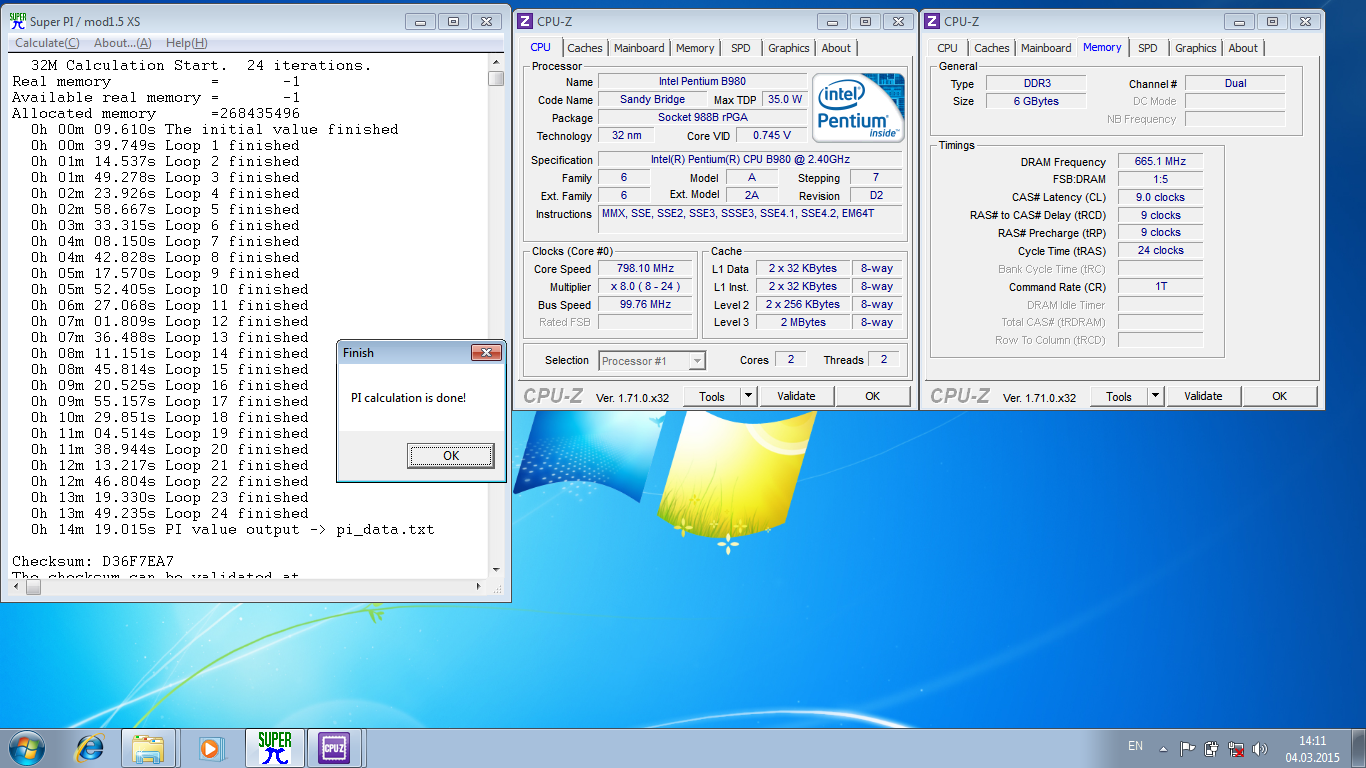
Task: Click CAS# Latency value 9.0 clocks
Action: tap(1160, 198)
